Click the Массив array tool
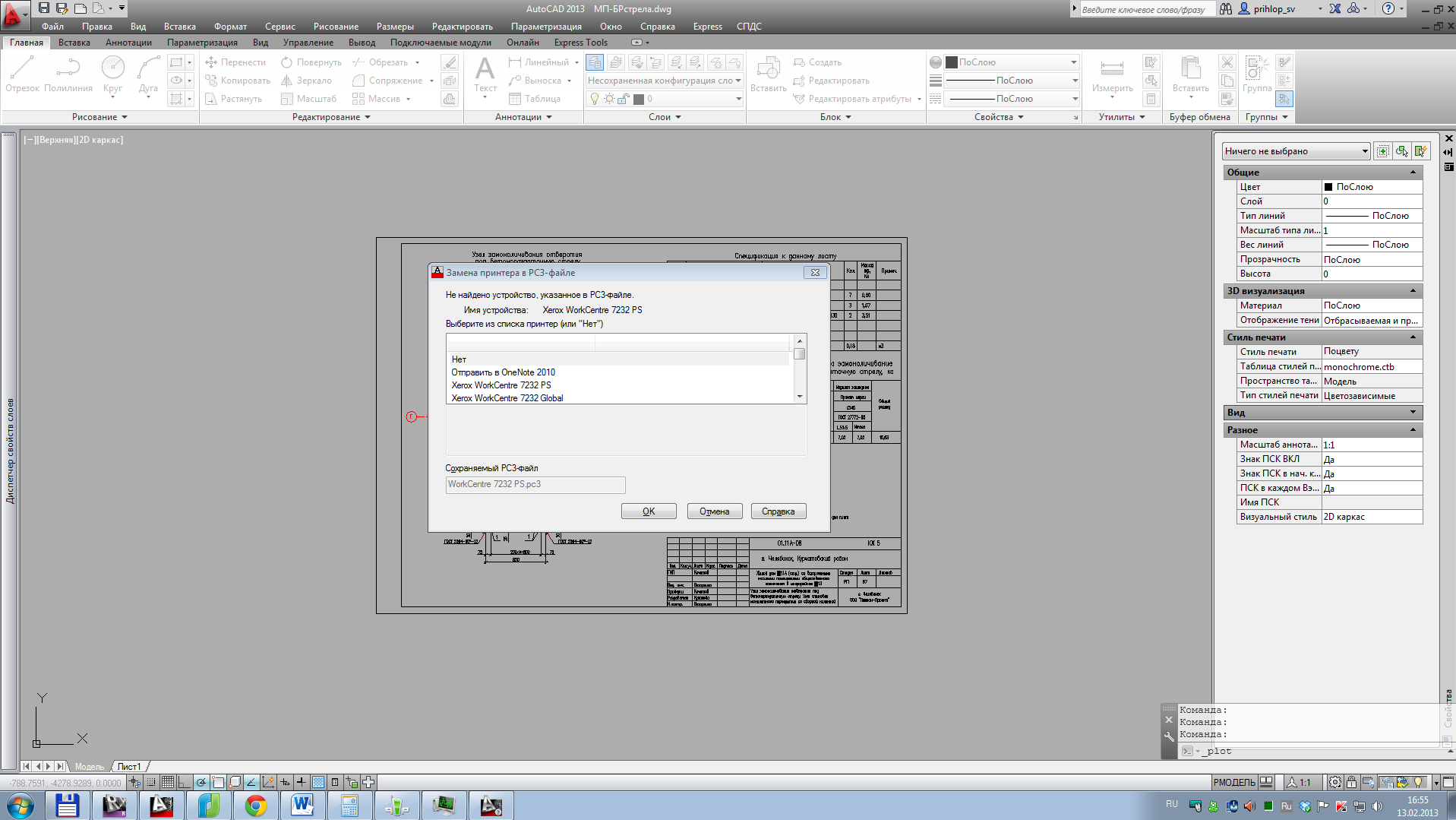The image size is (1456, 820). [x=377, y=99]
